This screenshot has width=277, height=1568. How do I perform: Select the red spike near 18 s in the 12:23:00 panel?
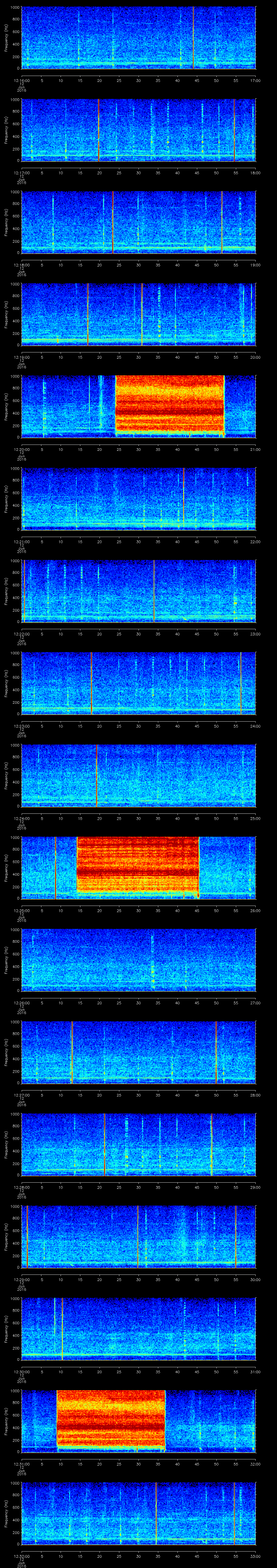point(91,683)
